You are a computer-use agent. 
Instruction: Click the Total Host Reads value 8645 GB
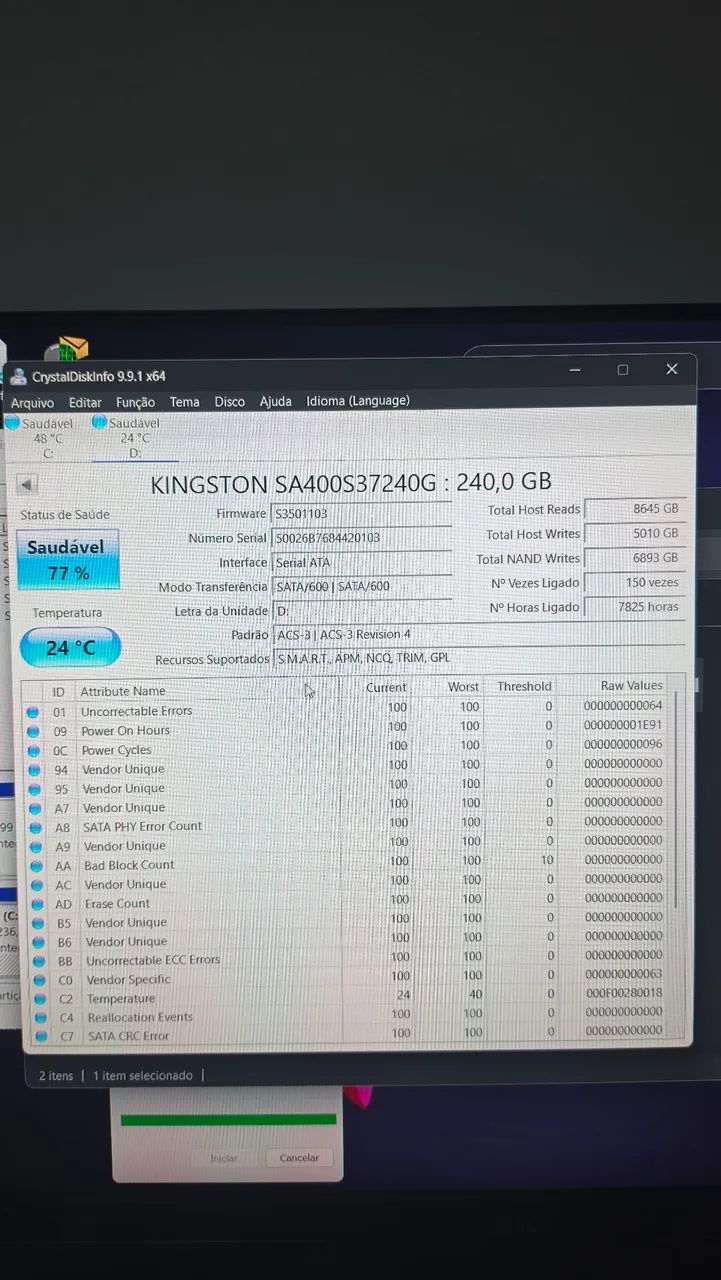pyautogui.click(x=635, y=509)
